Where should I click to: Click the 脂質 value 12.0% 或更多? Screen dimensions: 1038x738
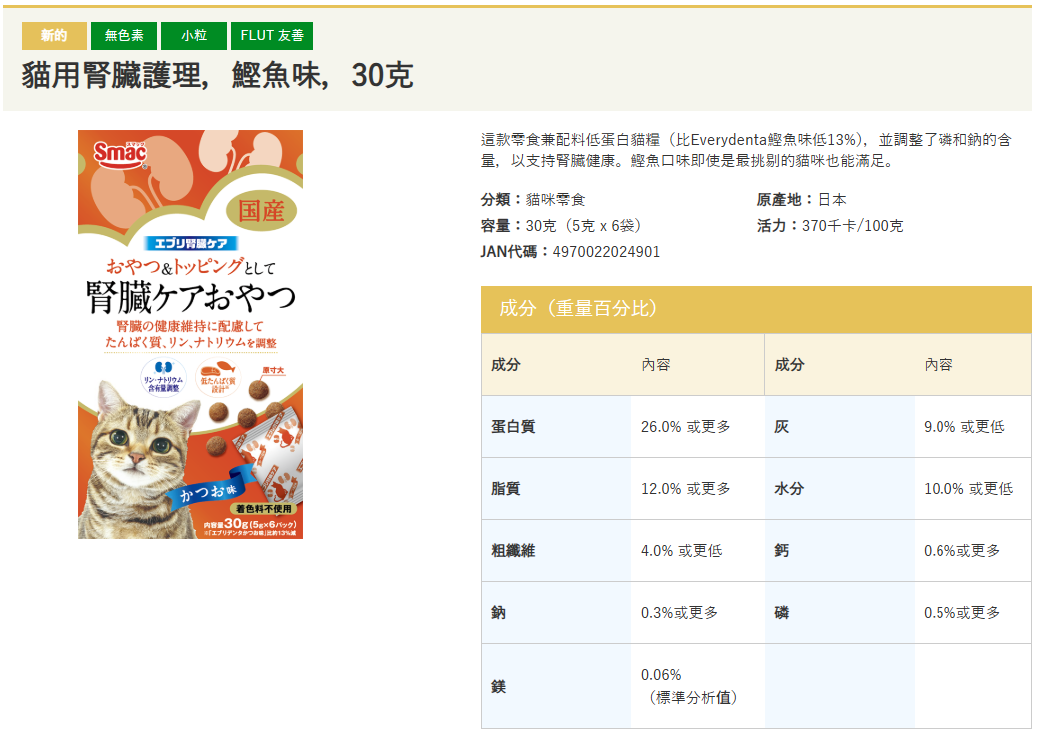(685, 489)
